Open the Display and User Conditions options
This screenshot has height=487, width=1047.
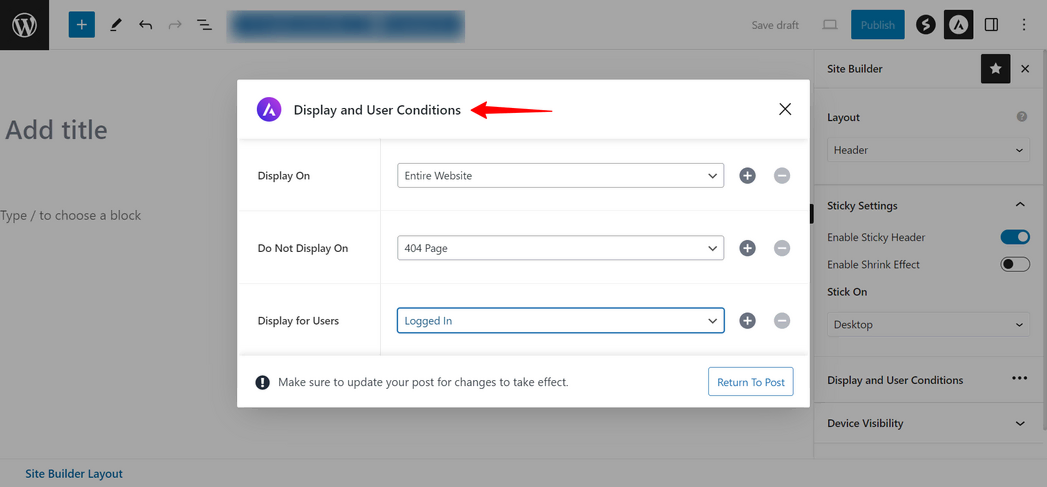point(1019,379)
